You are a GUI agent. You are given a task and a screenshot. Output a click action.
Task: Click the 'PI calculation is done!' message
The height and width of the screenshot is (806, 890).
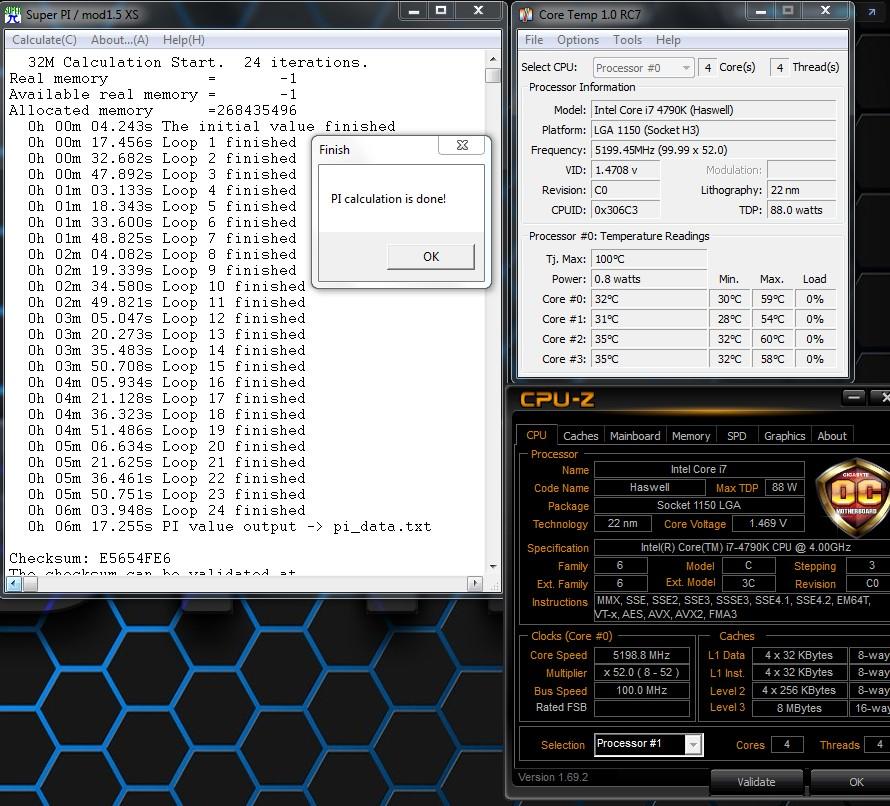(388, 199)
